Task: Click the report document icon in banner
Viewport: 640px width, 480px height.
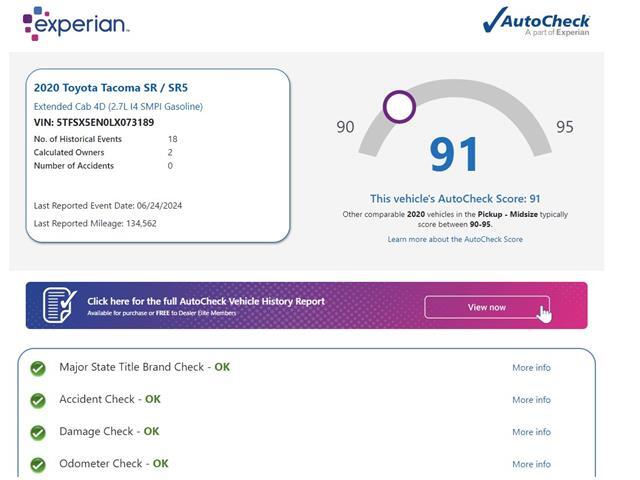Action: tap(60, 305)
